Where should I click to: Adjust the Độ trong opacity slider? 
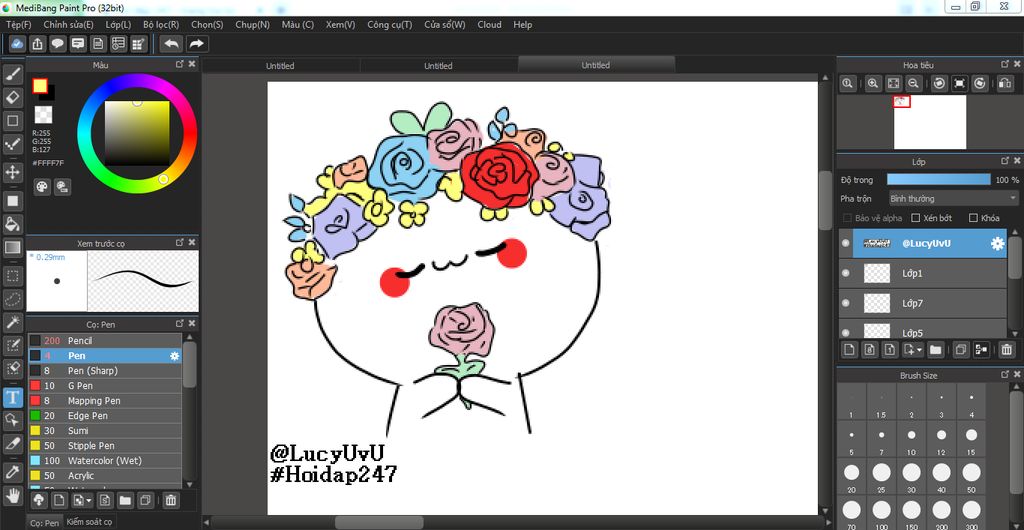point(938,179)
